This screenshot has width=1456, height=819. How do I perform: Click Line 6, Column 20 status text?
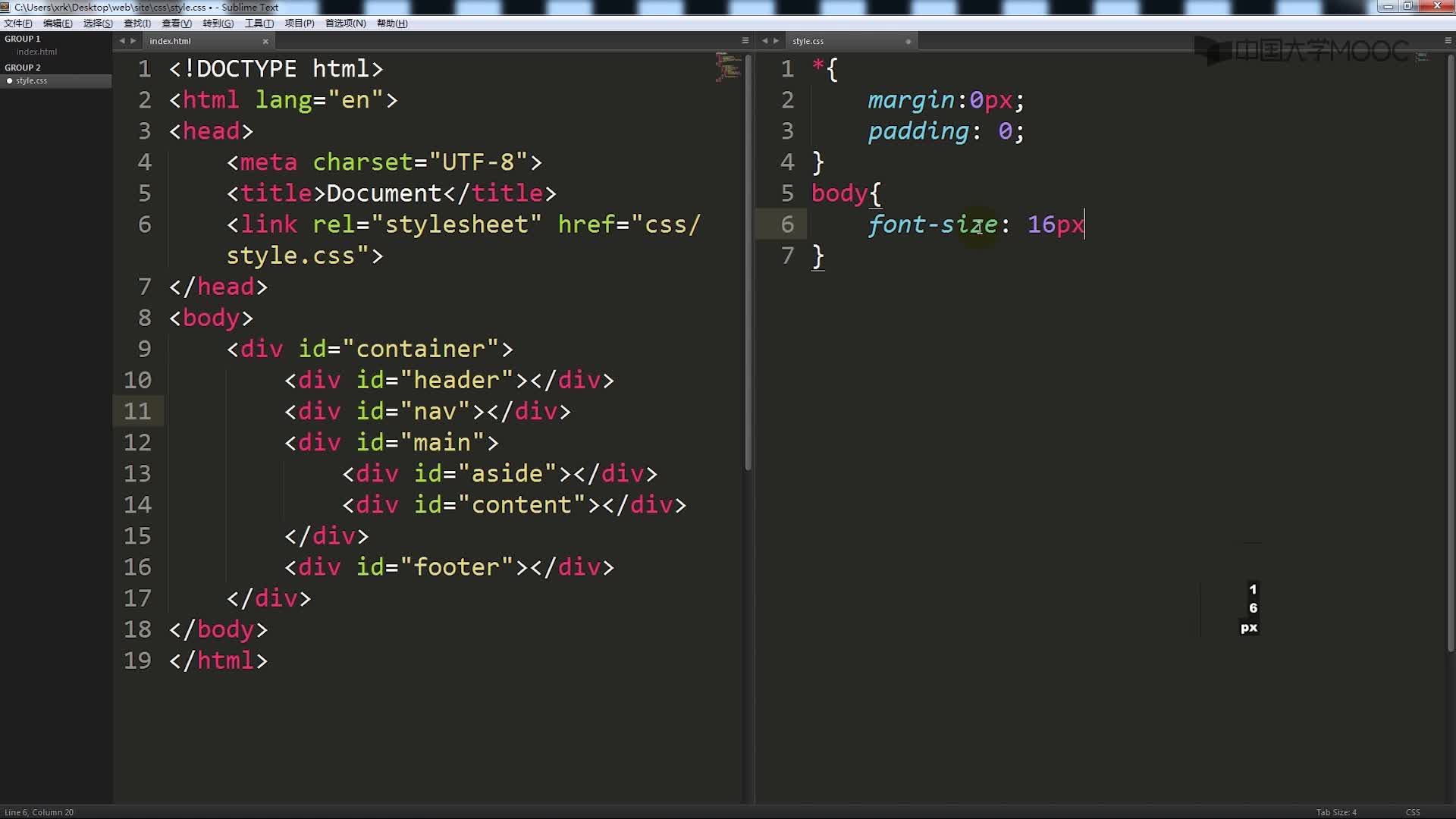pos(39,812)
